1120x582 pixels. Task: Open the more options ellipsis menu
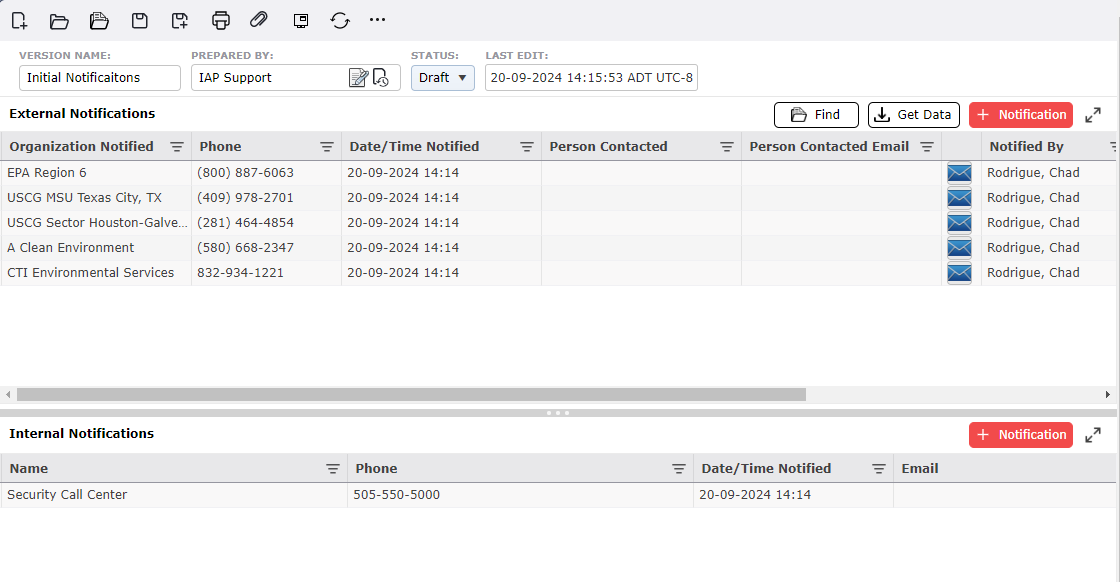click(x=377, y=20)
